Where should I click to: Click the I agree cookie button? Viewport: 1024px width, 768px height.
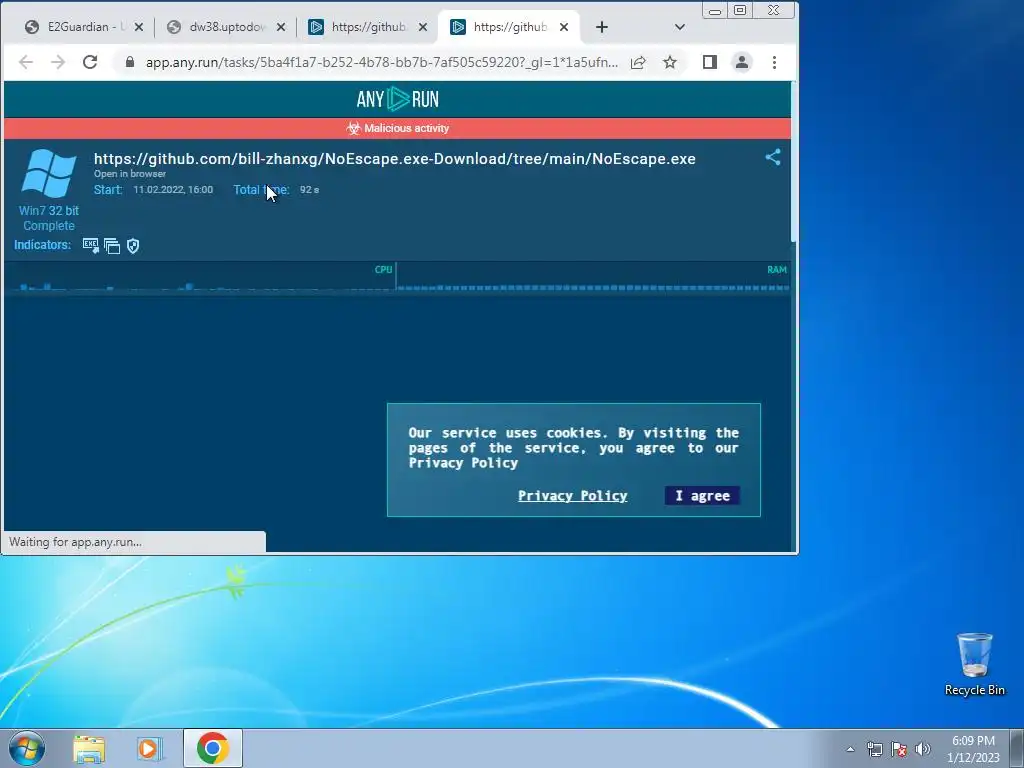pos(702,496)
